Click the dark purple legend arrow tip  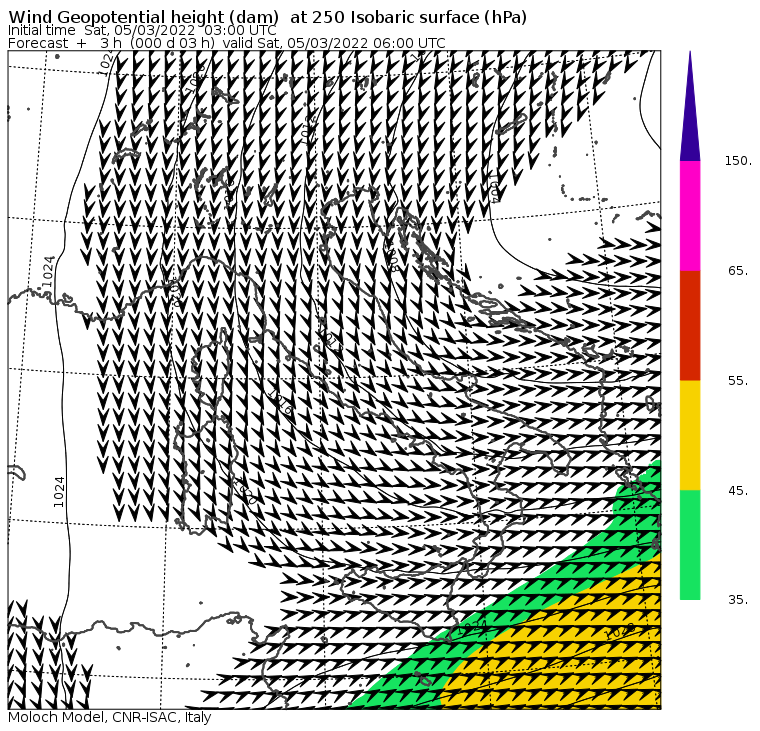pos(690,106)
